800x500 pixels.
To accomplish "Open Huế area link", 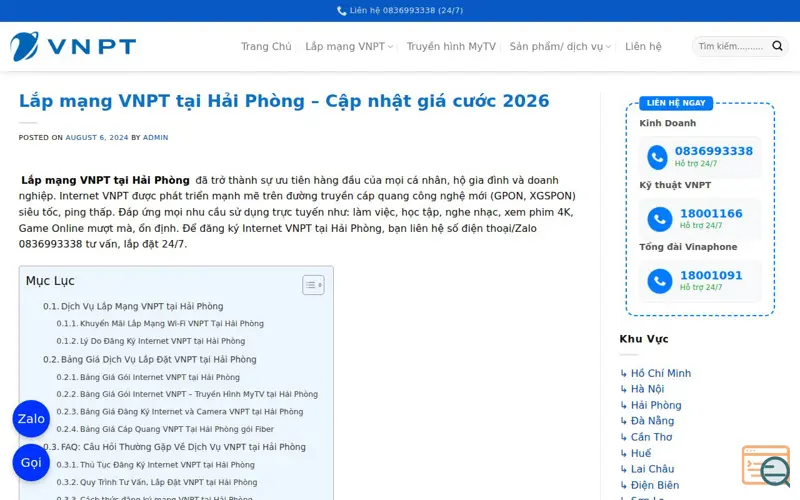I will [641, 453].
